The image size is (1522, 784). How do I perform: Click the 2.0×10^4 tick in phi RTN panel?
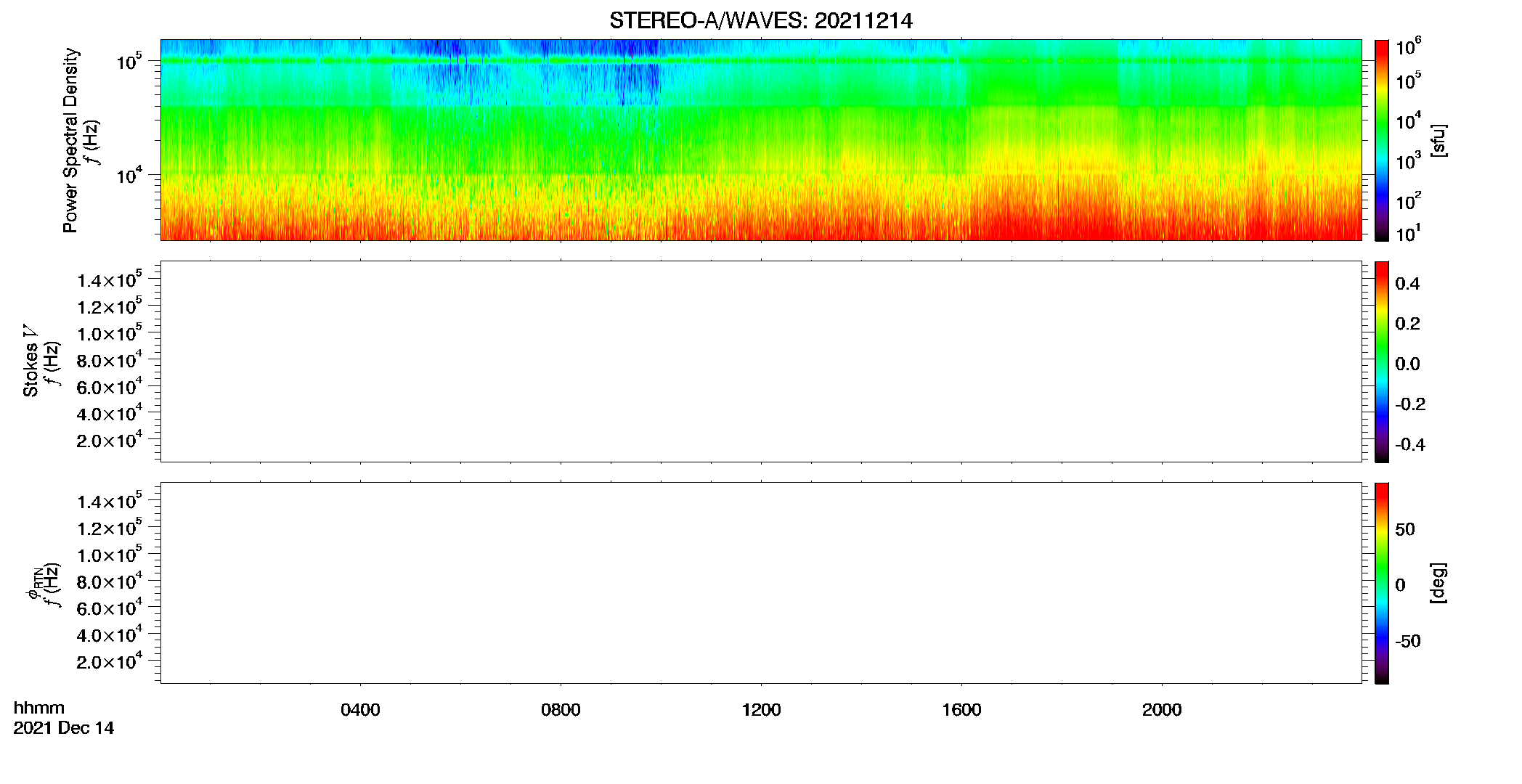pyautogui.click(x=110, y=661)
